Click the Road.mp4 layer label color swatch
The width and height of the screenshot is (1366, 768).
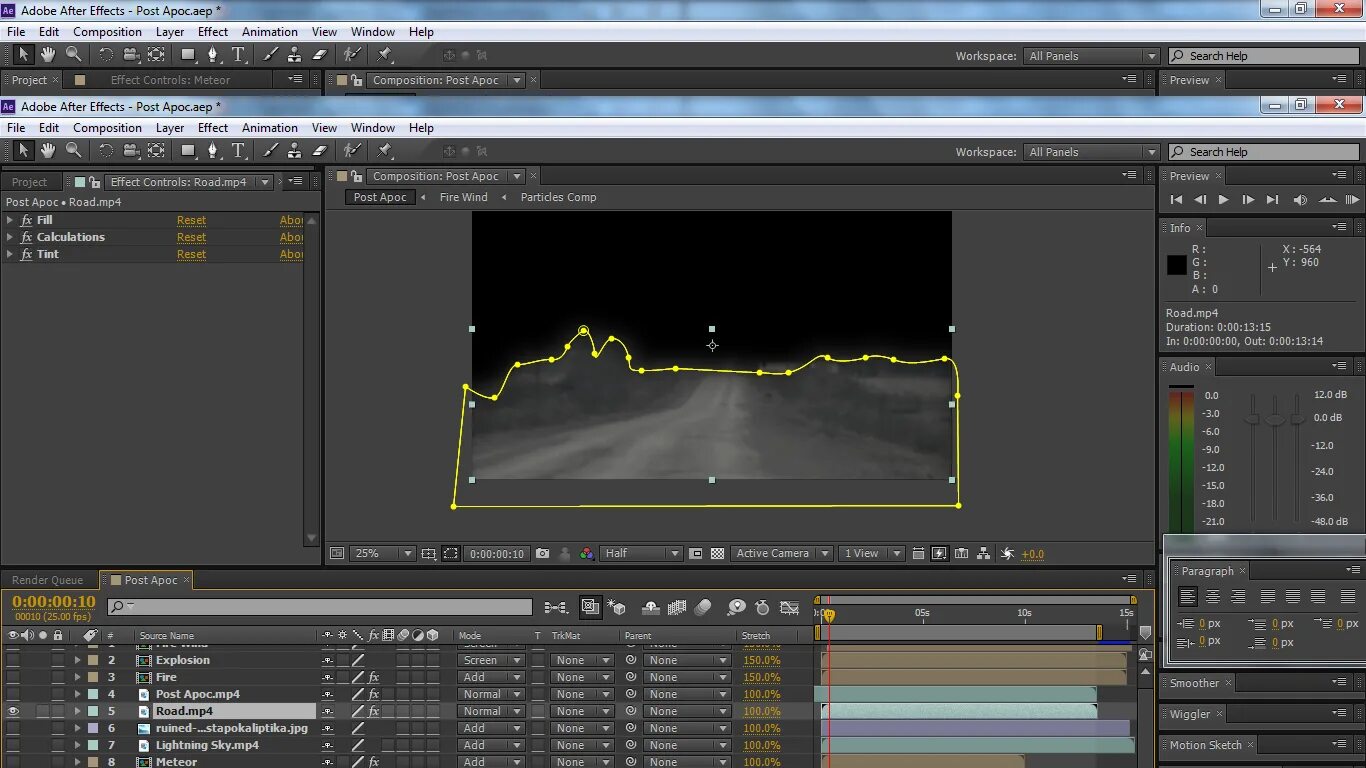tap(93, 711)
